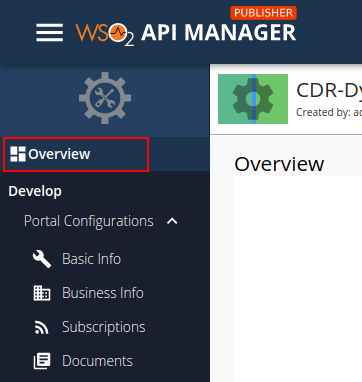Click the Subscriptions feed icon
Viewport: 362px width, 382px height.
(x=42, y=327)
